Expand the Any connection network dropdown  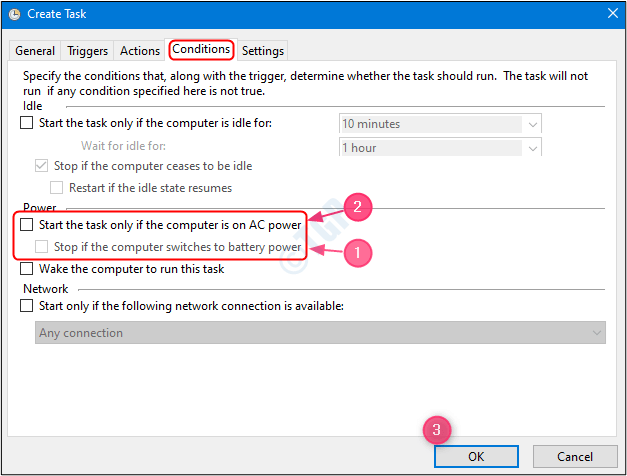click(597, 333)
